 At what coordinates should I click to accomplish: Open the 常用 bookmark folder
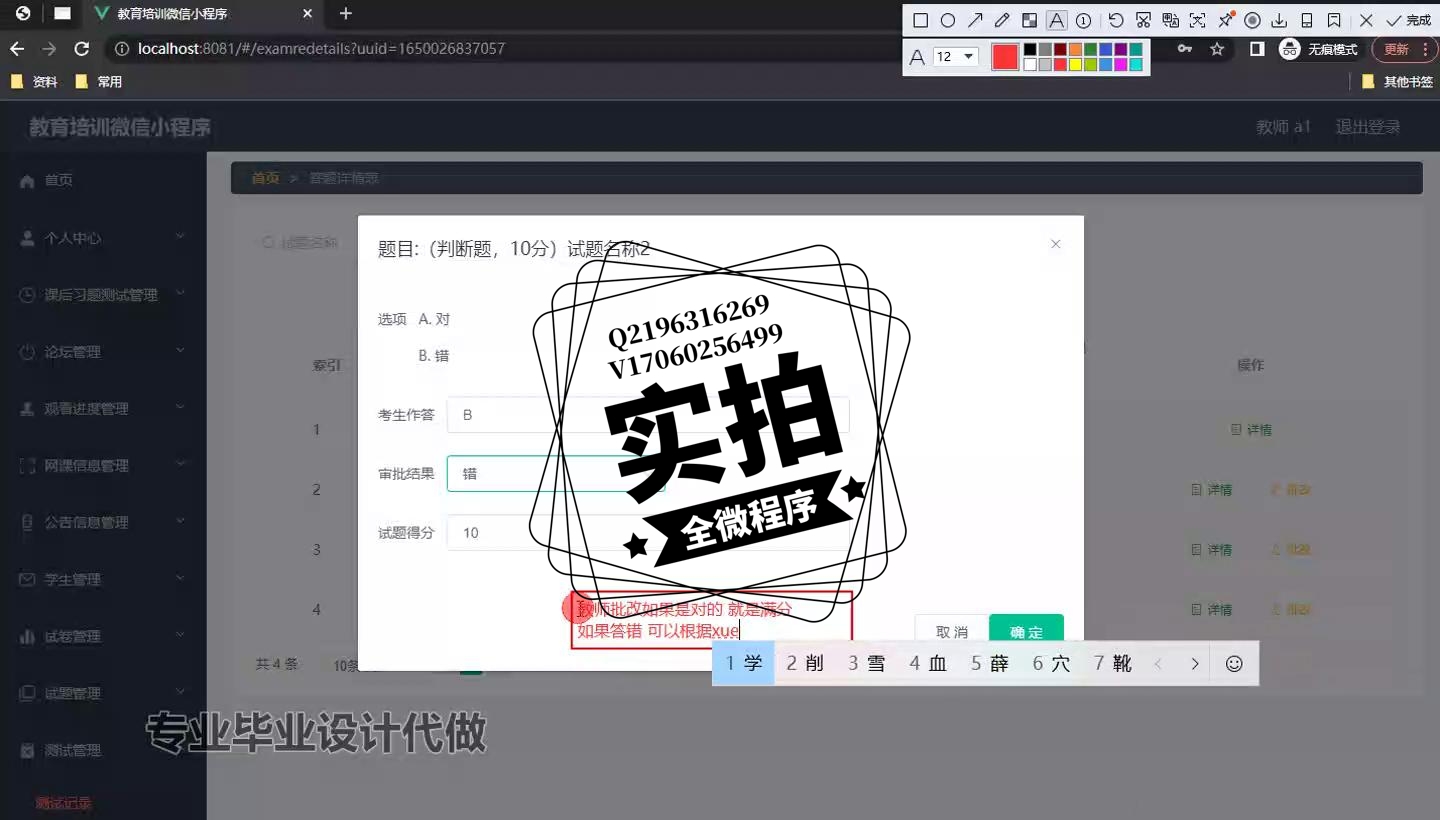98,82
